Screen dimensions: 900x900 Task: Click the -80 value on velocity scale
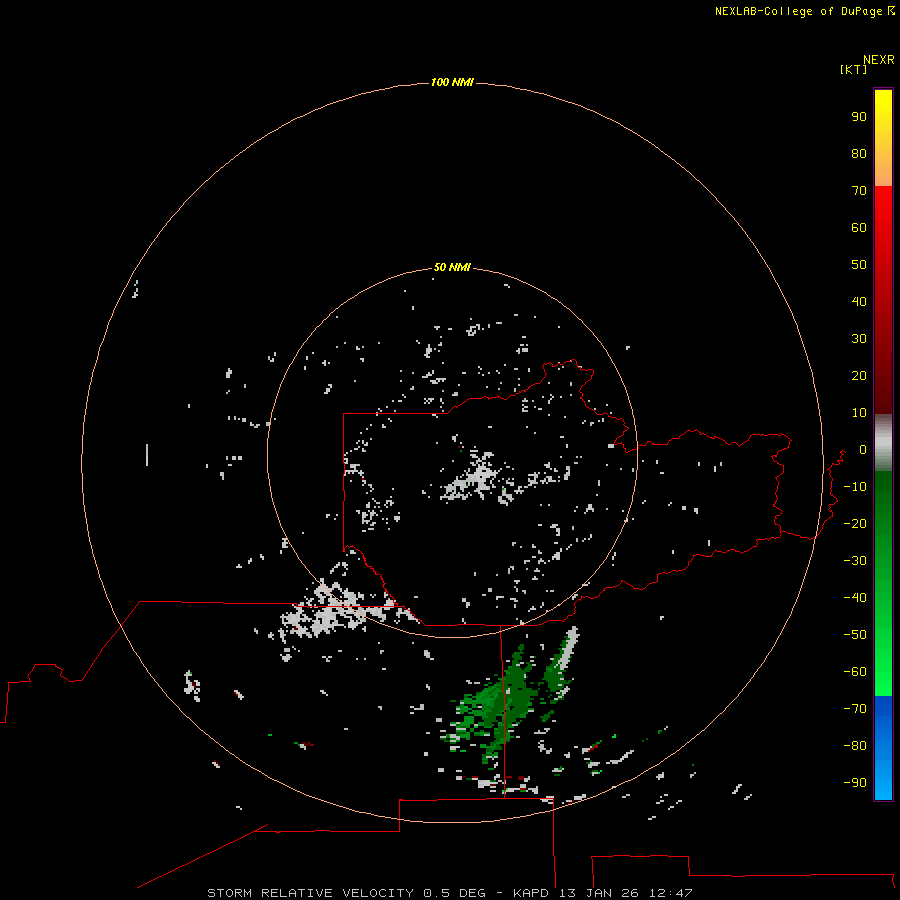(855, 746)
